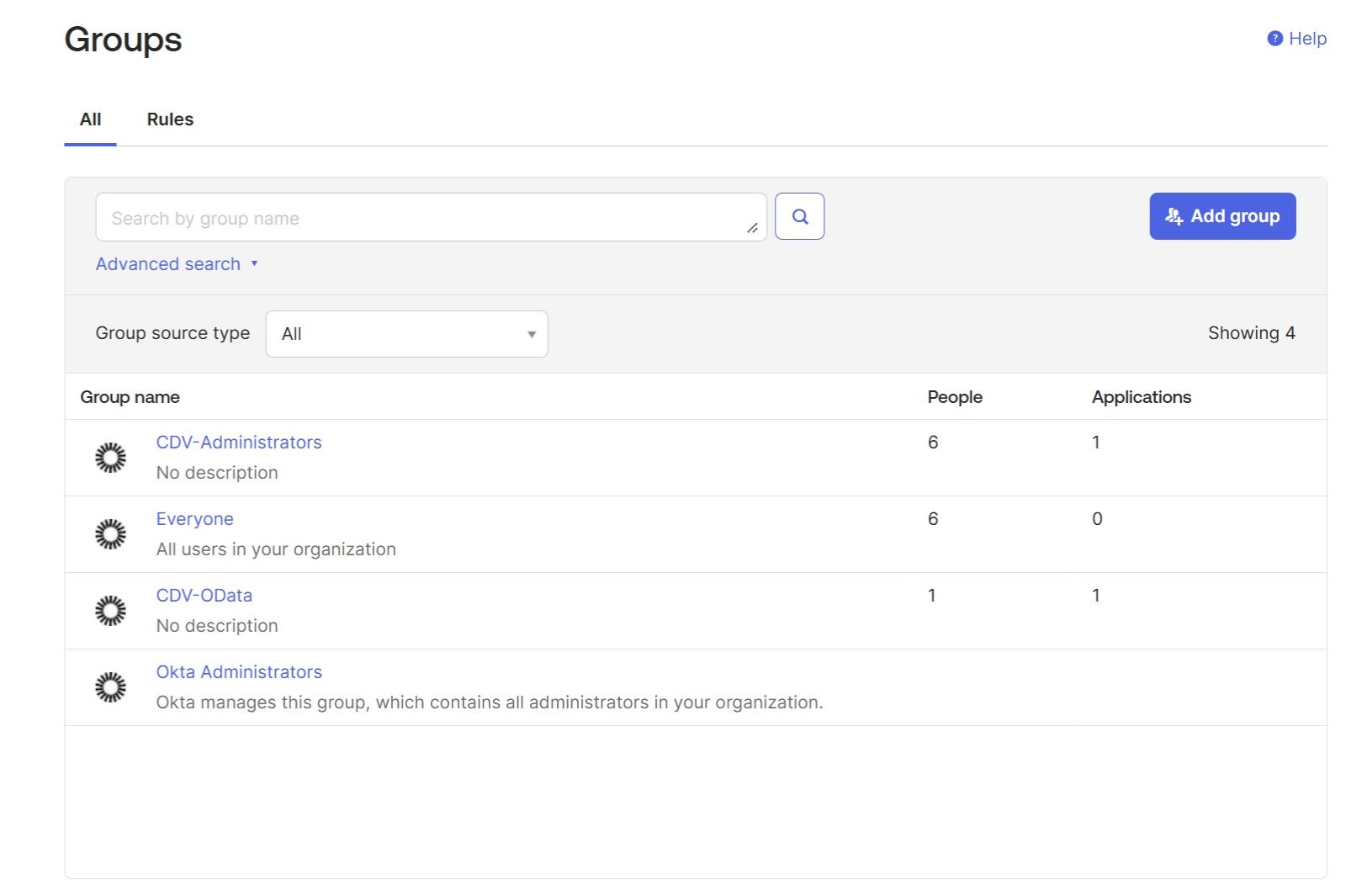Open the CDV-Administrators group link
This screenshot has width=1367, height=896.
pyautogui.click(x=239, y=443)
